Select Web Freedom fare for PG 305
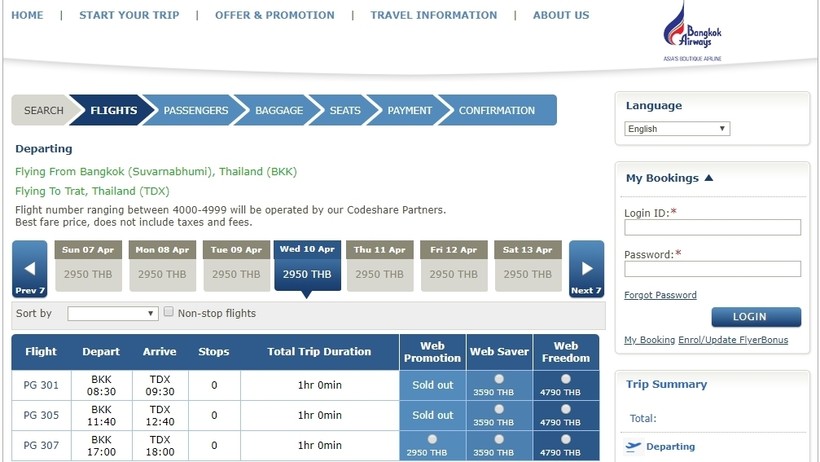Viewport: 820px width, 462px height. coord(566,408)
